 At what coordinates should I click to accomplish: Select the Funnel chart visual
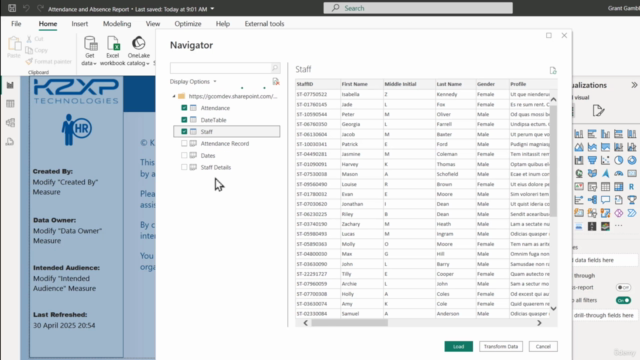(592, 160)
